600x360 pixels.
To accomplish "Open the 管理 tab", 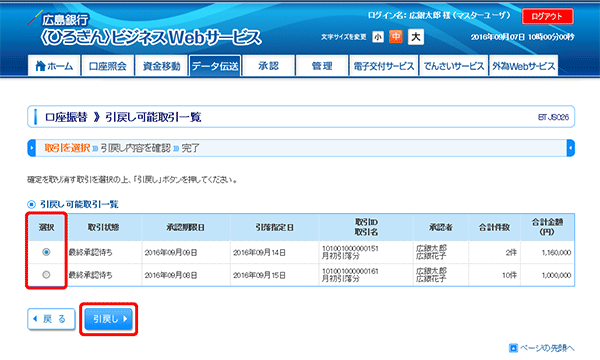I will pos(322,66).
